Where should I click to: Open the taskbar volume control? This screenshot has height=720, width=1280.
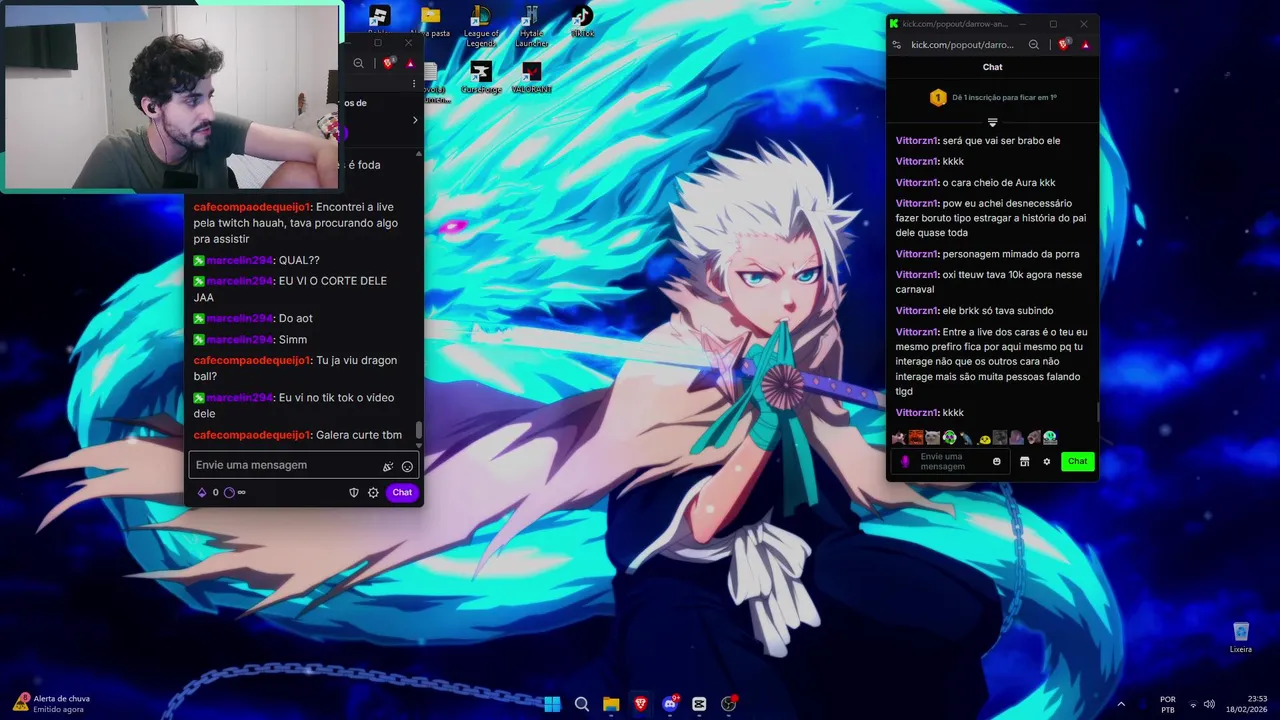[1209, 704]
